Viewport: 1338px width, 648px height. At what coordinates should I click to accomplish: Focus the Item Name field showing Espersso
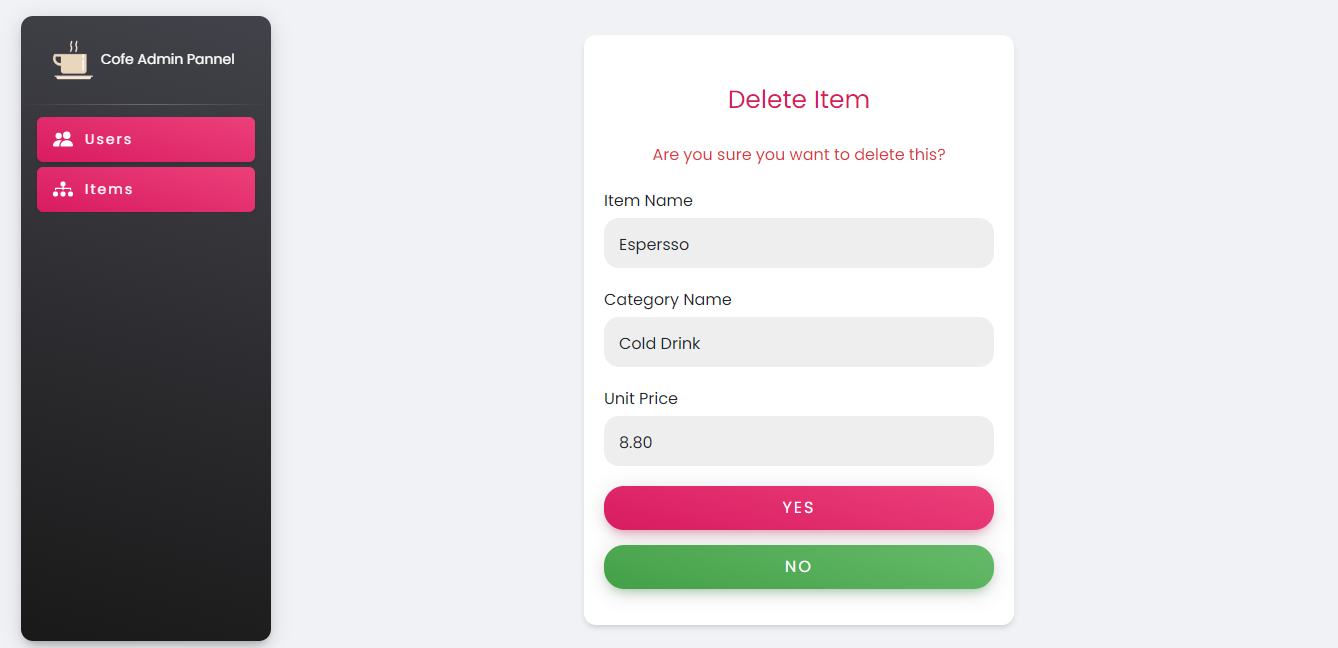(x=799, y=243)
